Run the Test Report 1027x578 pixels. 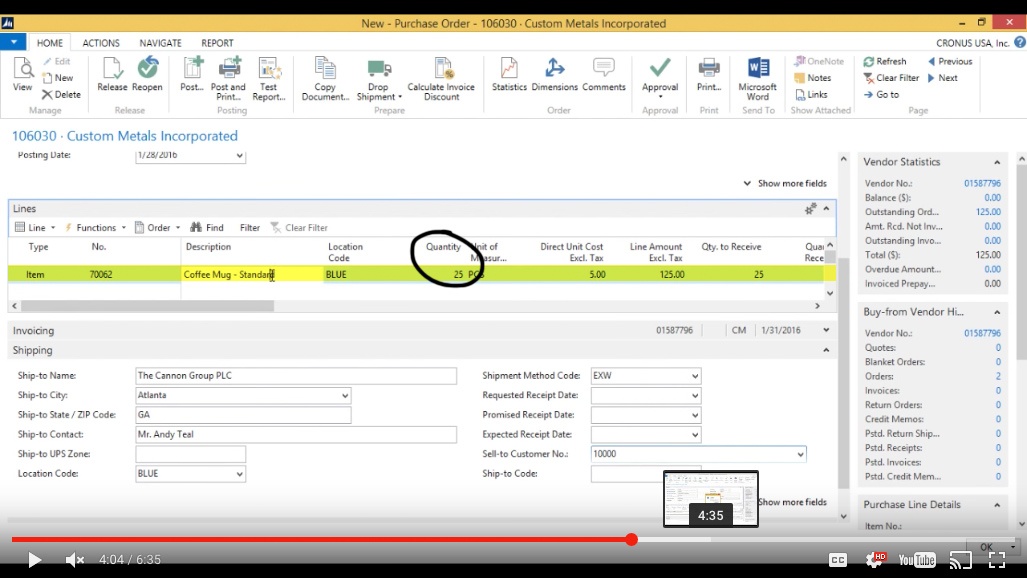pos(269,79)
